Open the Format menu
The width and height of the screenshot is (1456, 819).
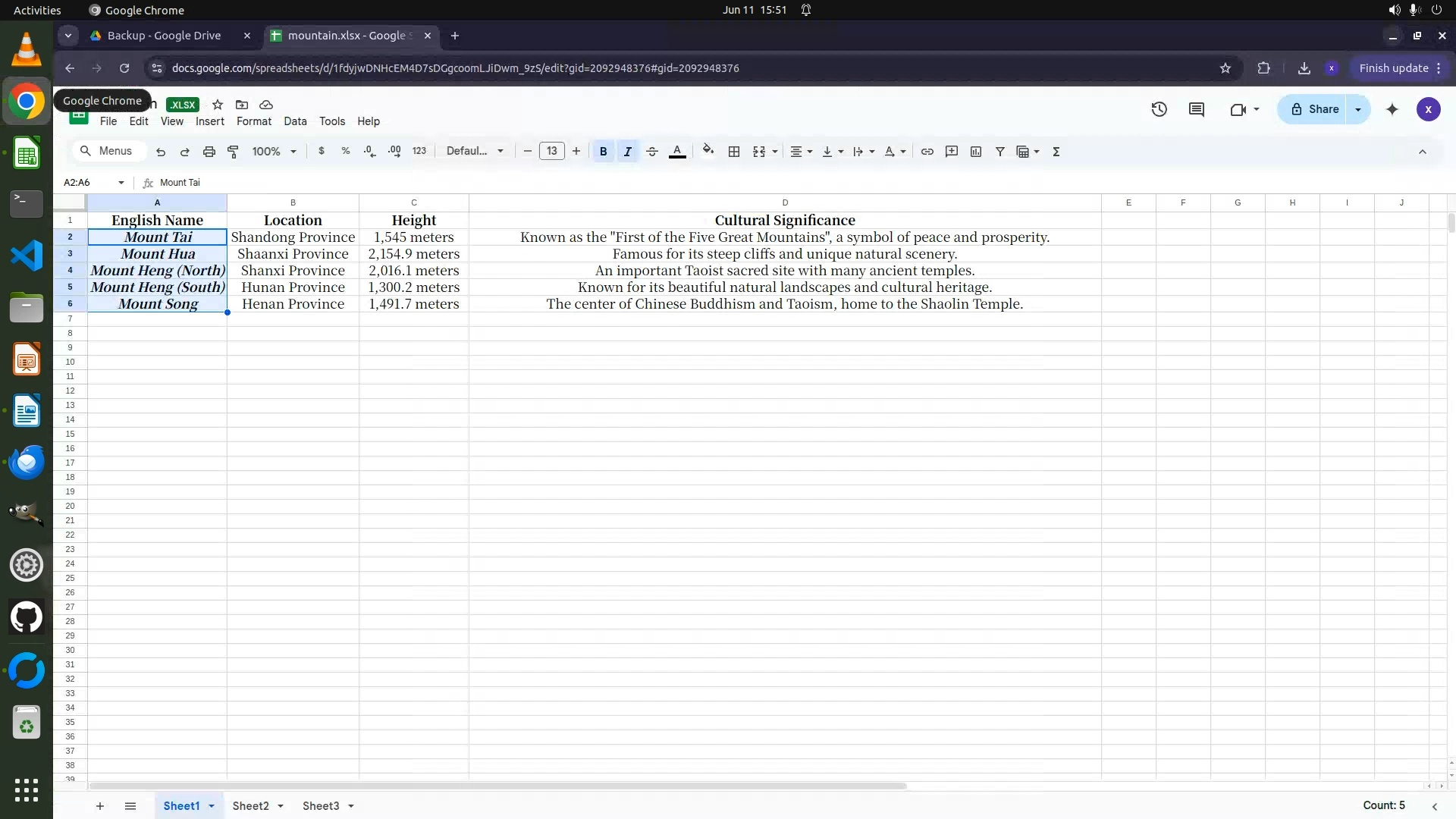pyautogui.click(x=253, y=121)
